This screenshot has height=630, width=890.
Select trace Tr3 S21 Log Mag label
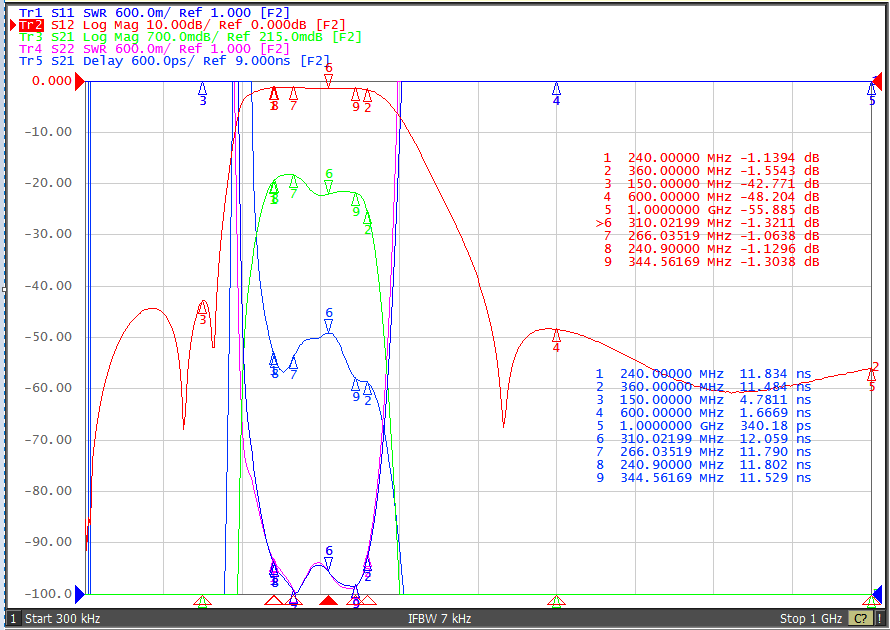coord(190,37)
